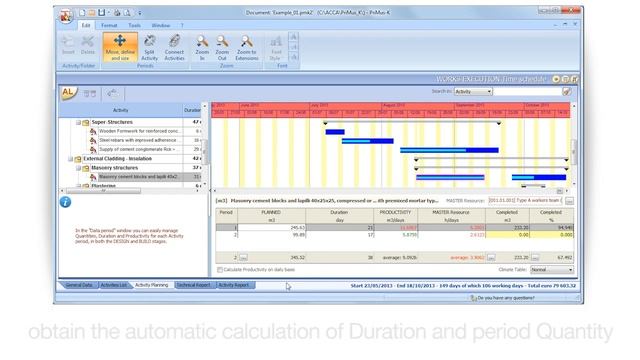Select the Activity Planning tab
The height and width of the screenshot is (360, 640).
point(151,285)
